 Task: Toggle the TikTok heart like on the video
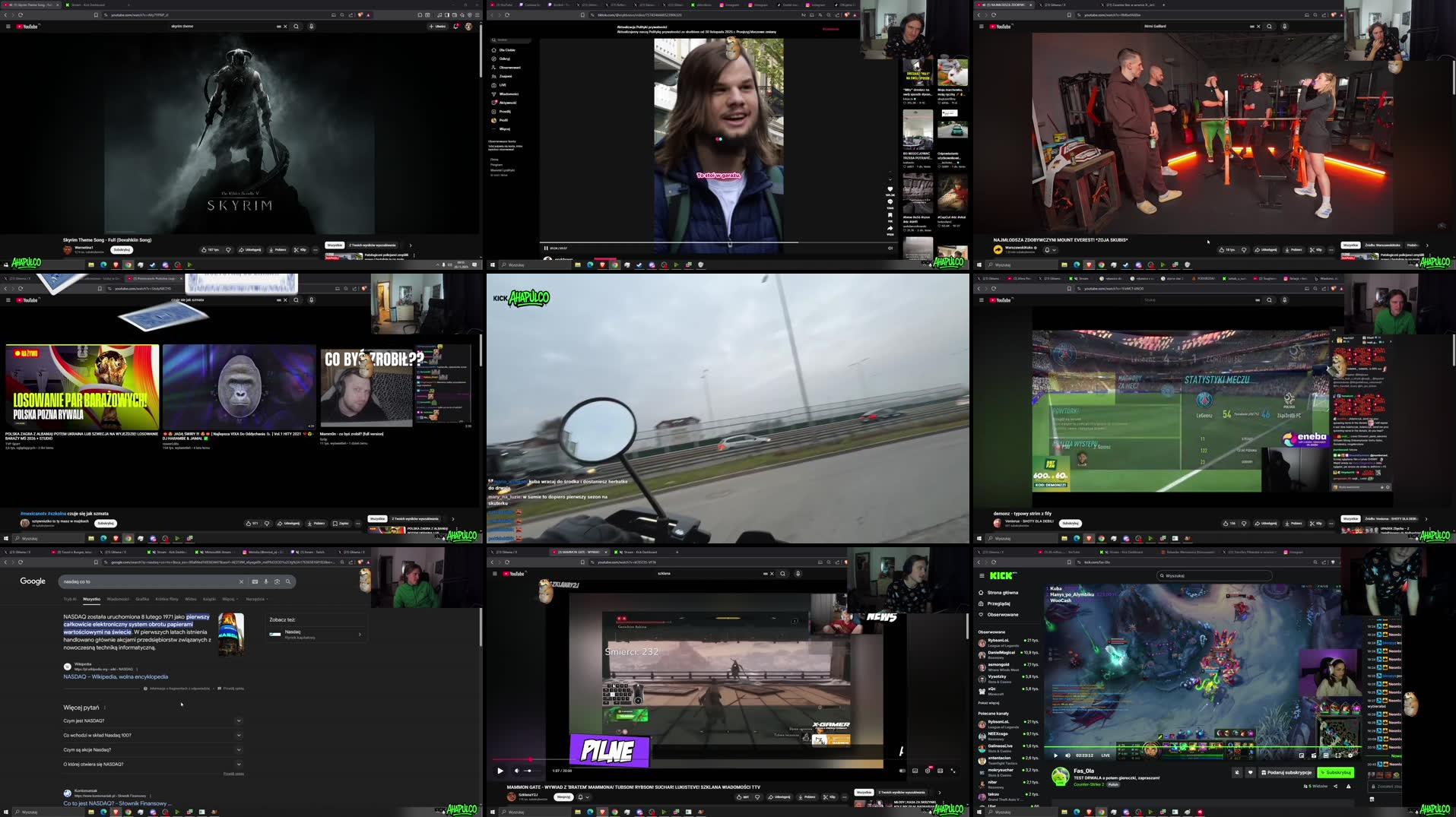tap(890, 188)
